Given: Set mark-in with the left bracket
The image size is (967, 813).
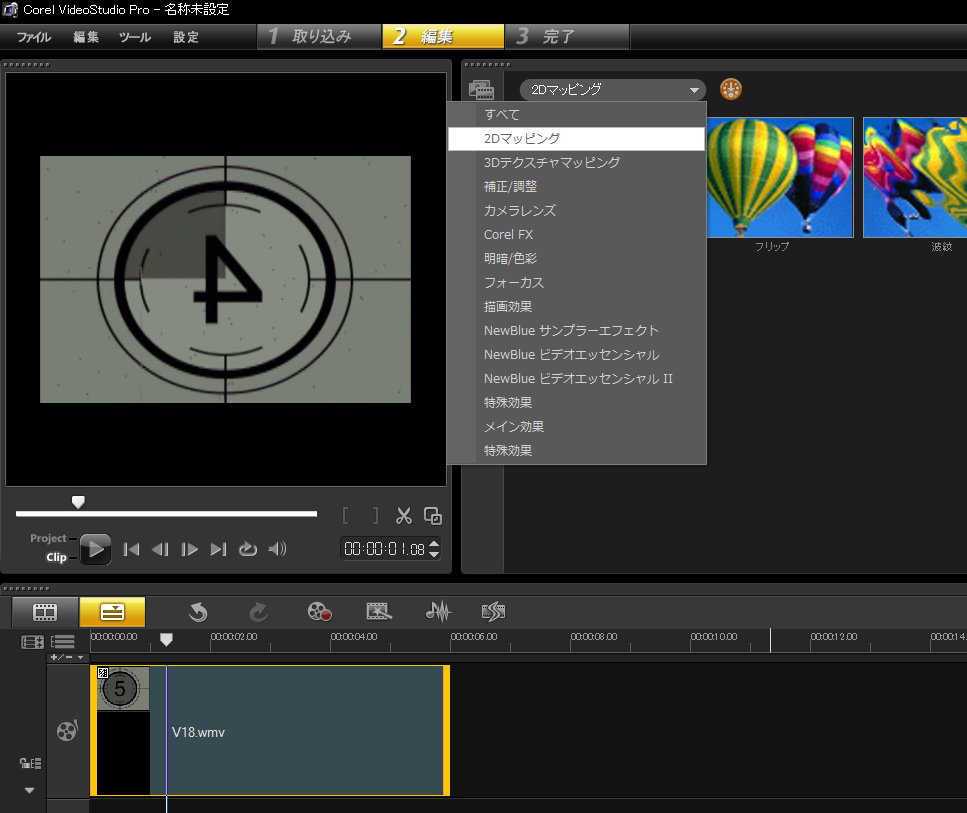Looking at the screenshot, I should coord(345,516).
